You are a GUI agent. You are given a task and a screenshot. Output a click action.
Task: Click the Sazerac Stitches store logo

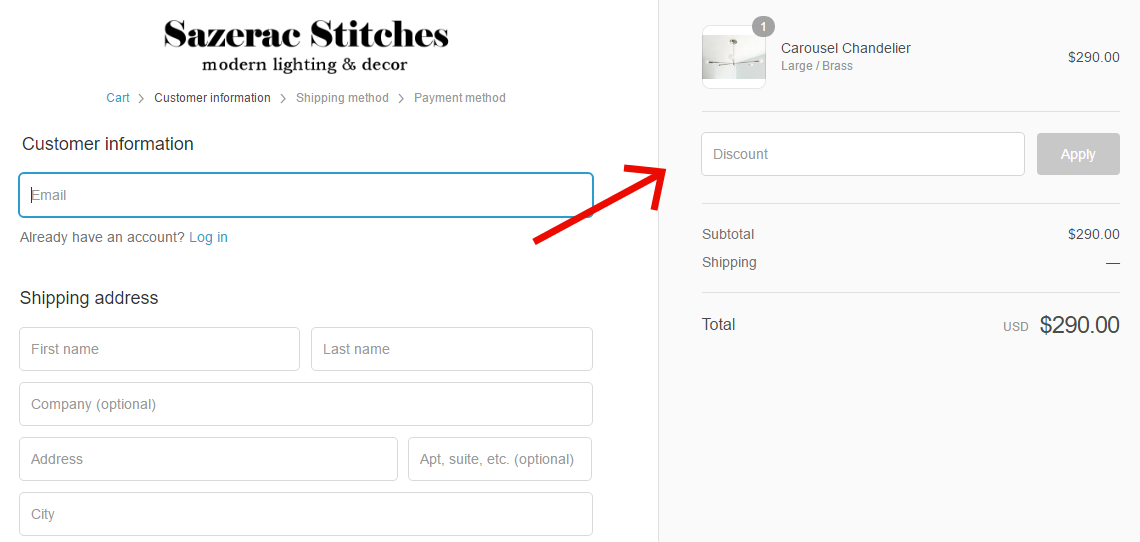306,46
